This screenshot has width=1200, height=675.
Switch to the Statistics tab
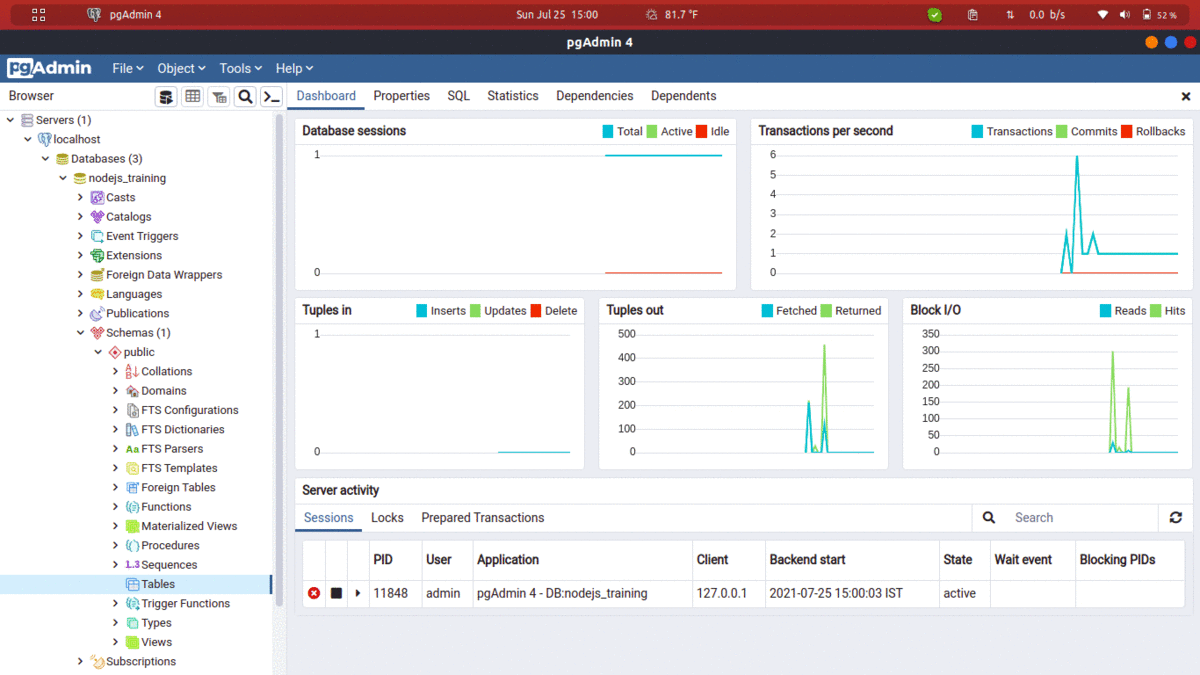513,96
